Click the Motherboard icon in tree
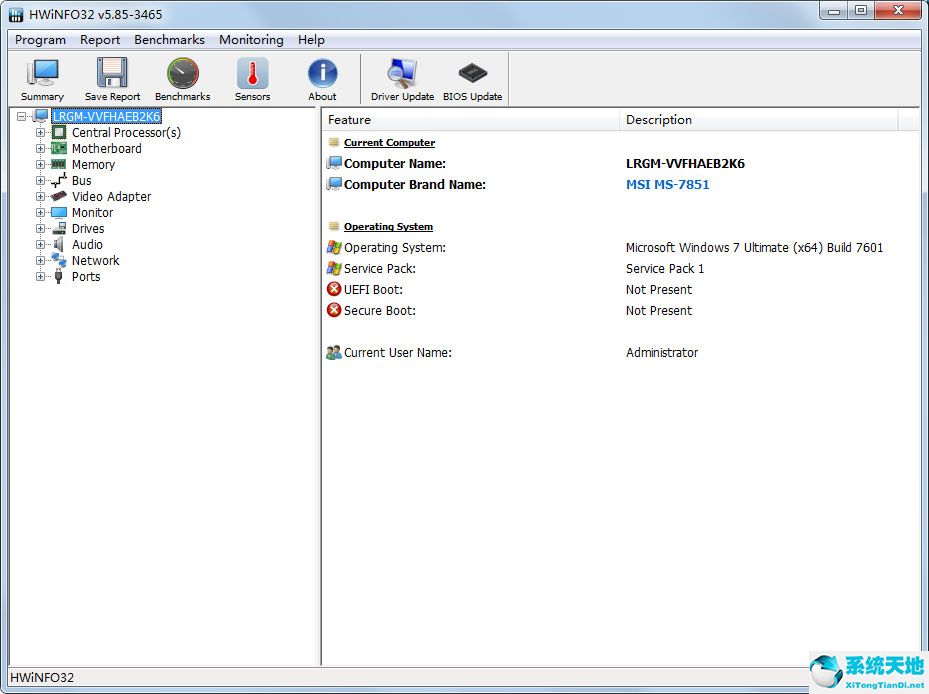This screenshot has width=929, height=694. (59, 148)
